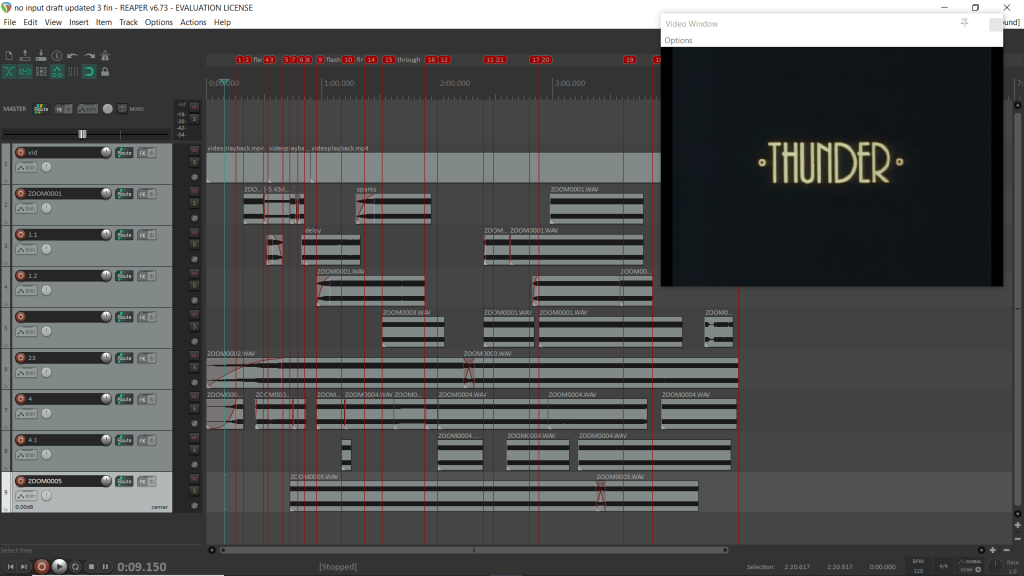Click the 4/4 time signature field
1024x576 pixels.
pyautogui.click(x=943, y=566)
